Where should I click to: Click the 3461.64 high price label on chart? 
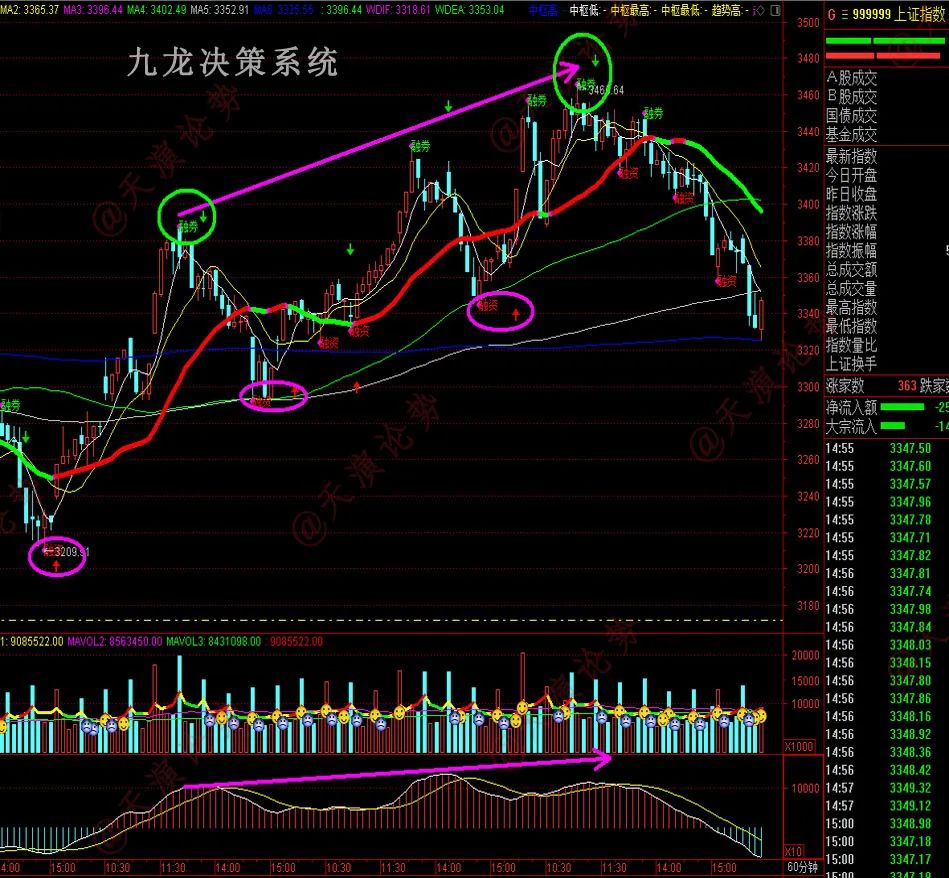pos(606,90)
